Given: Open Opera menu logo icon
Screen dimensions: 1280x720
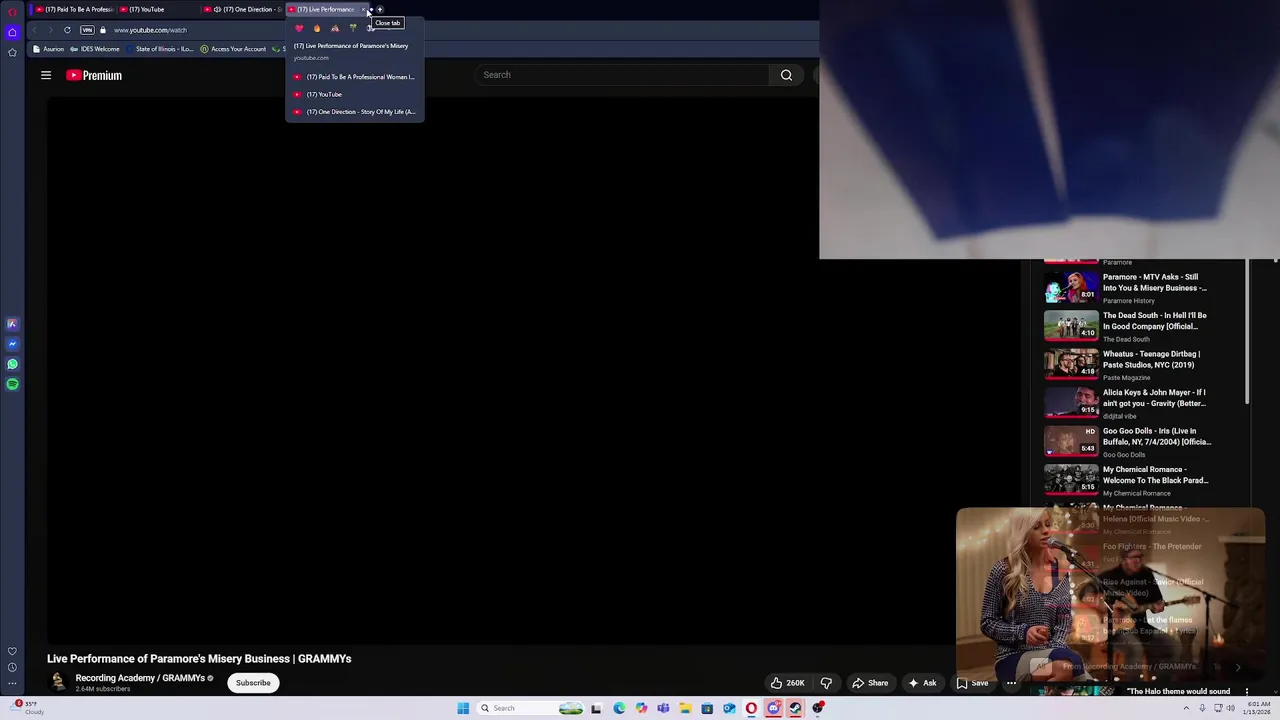Looking at the screenshot, I should [12, 12].
